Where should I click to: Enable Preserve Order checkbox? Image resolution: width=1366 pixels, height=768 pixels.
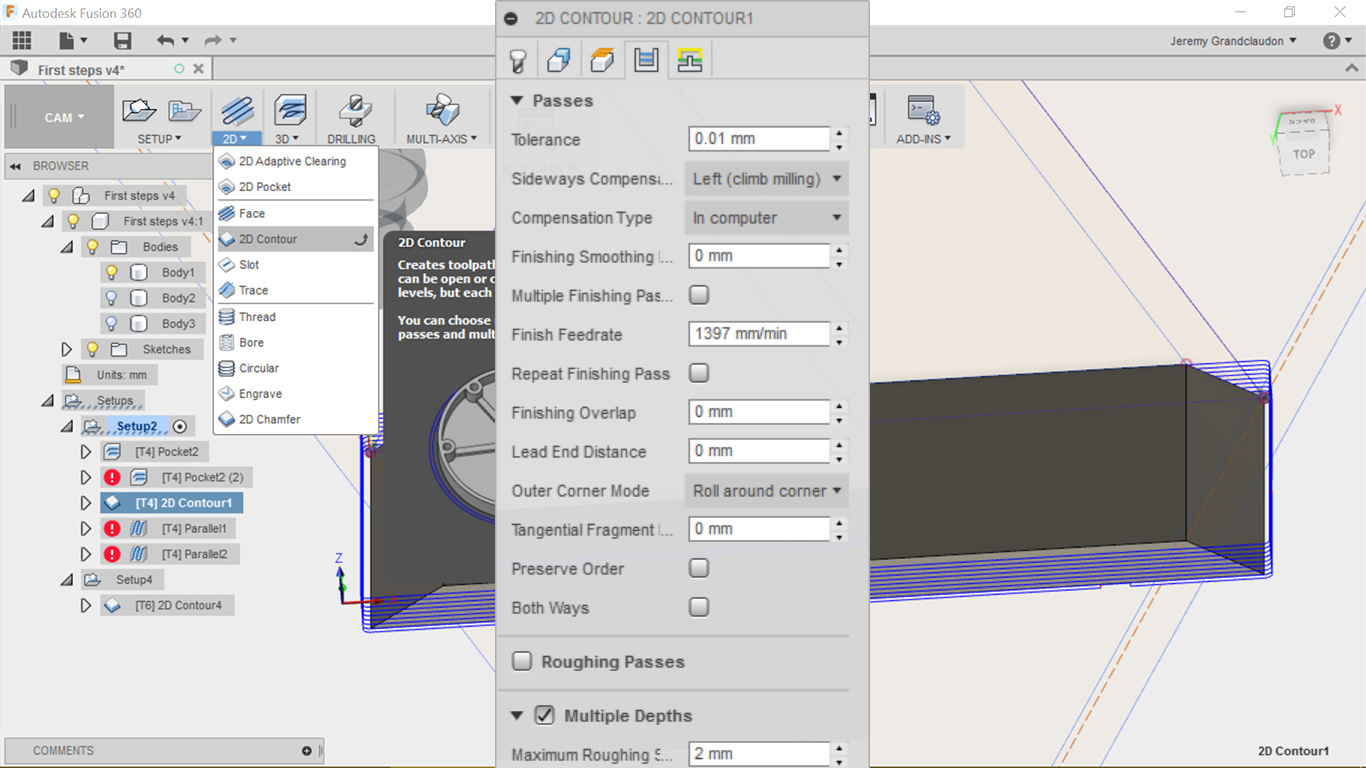699,568
